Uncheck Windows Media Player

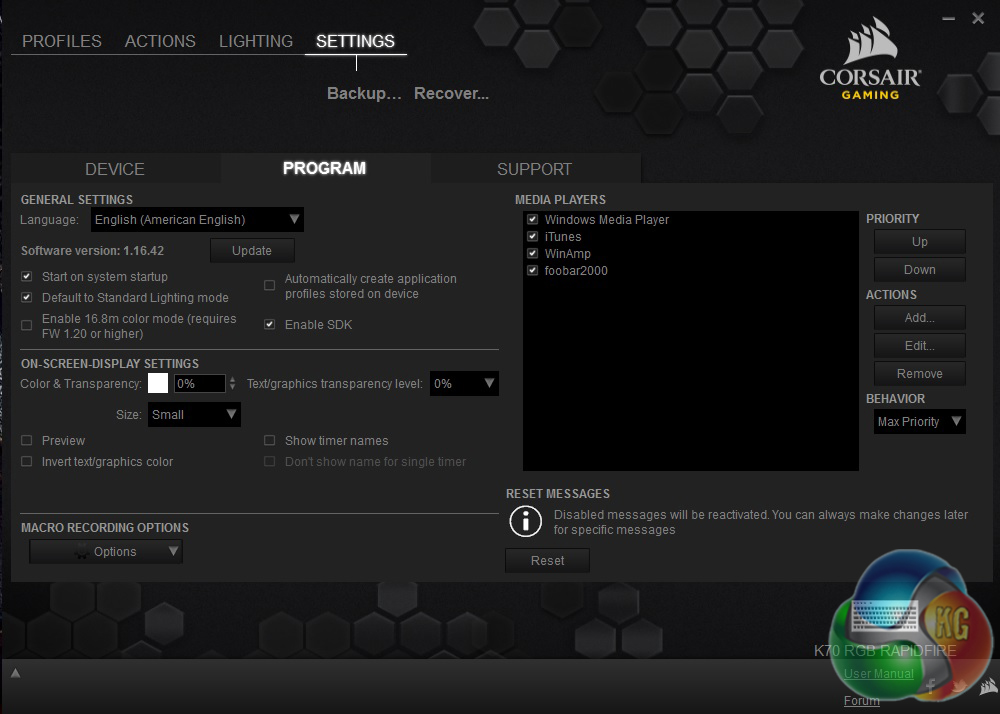pyautogui.click(x=533, y=219)
